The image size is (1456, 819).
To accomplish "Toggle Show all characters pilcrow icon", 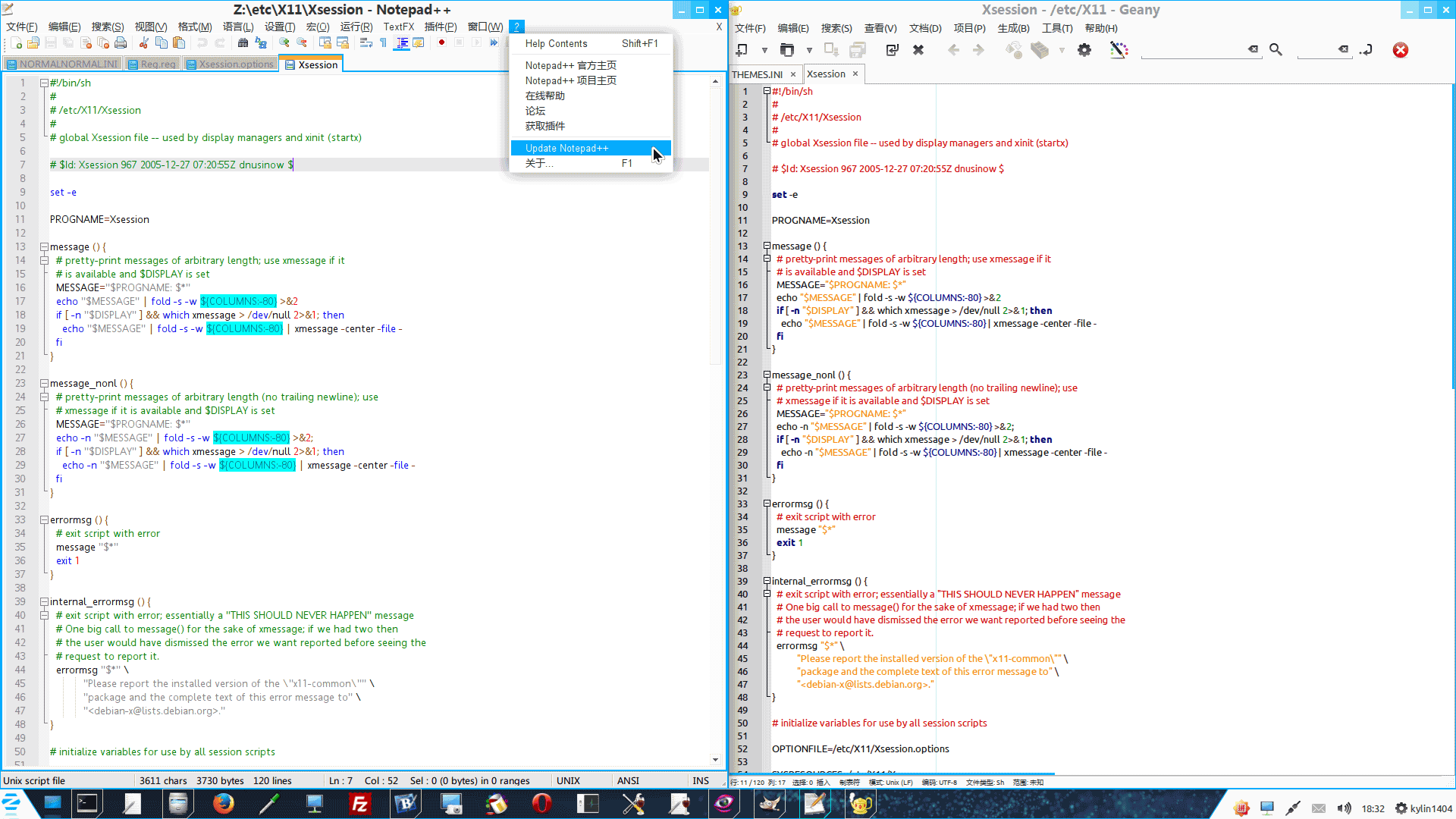I will pos(384,43).
